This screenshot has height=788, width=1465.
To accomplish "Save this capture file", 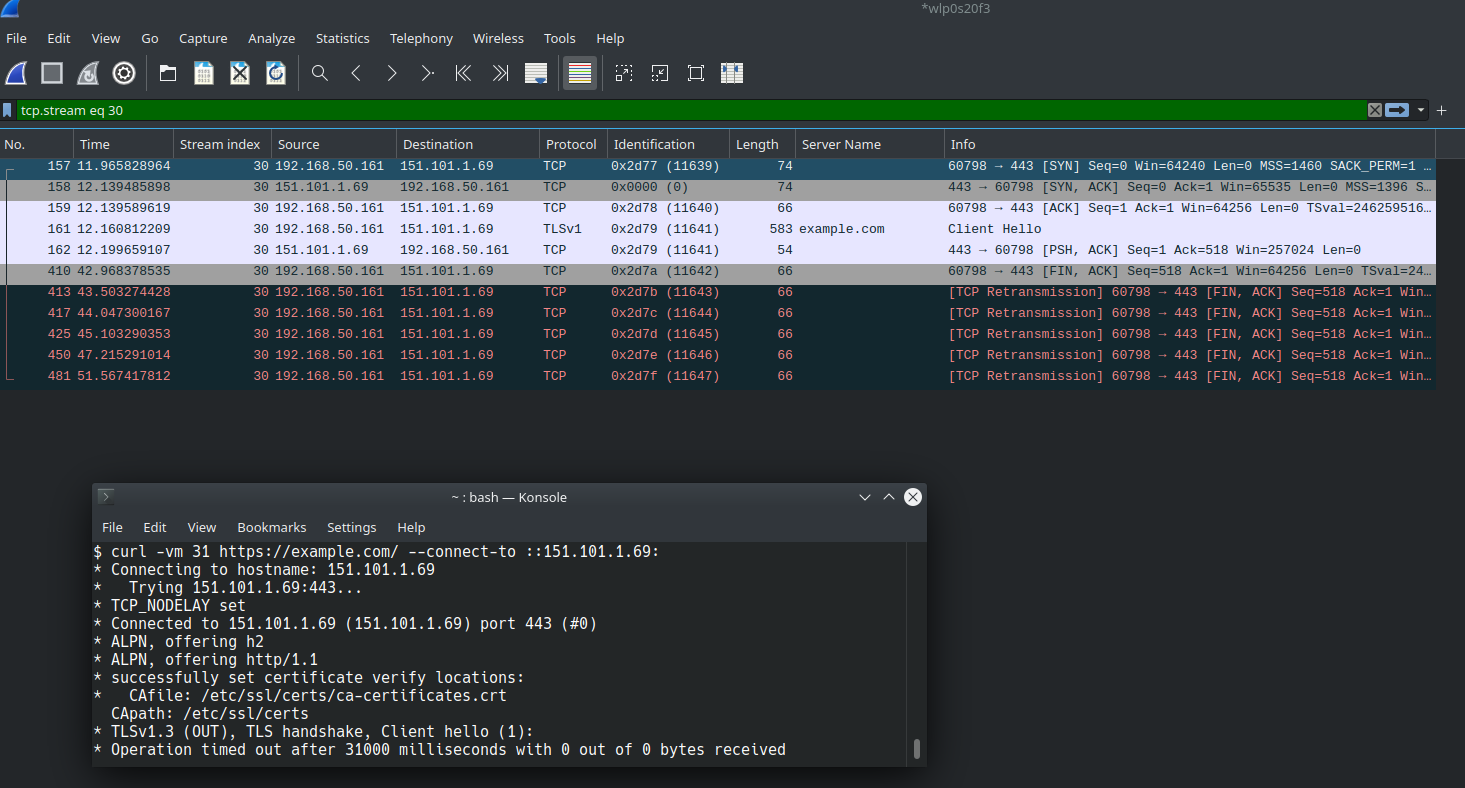I will coord(204,73).
